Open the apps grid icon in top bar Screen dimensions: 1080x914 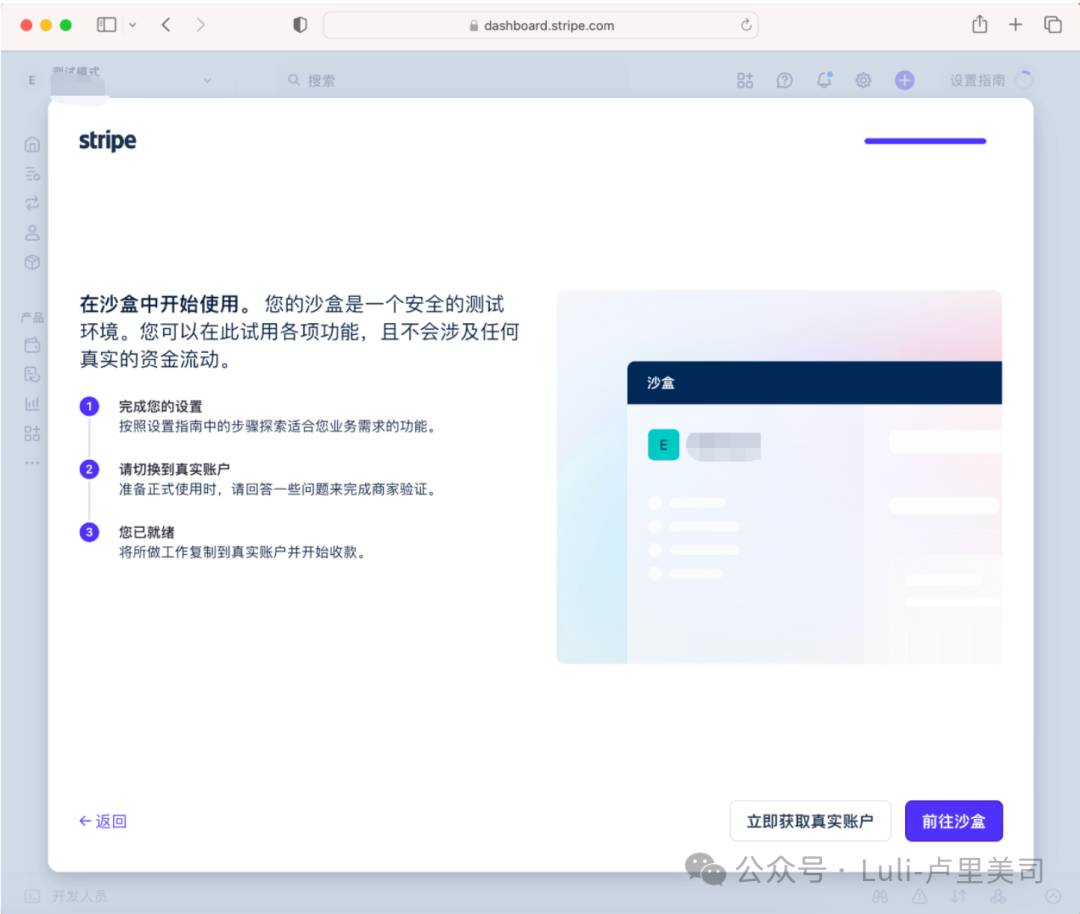click(x=745, y=81)
